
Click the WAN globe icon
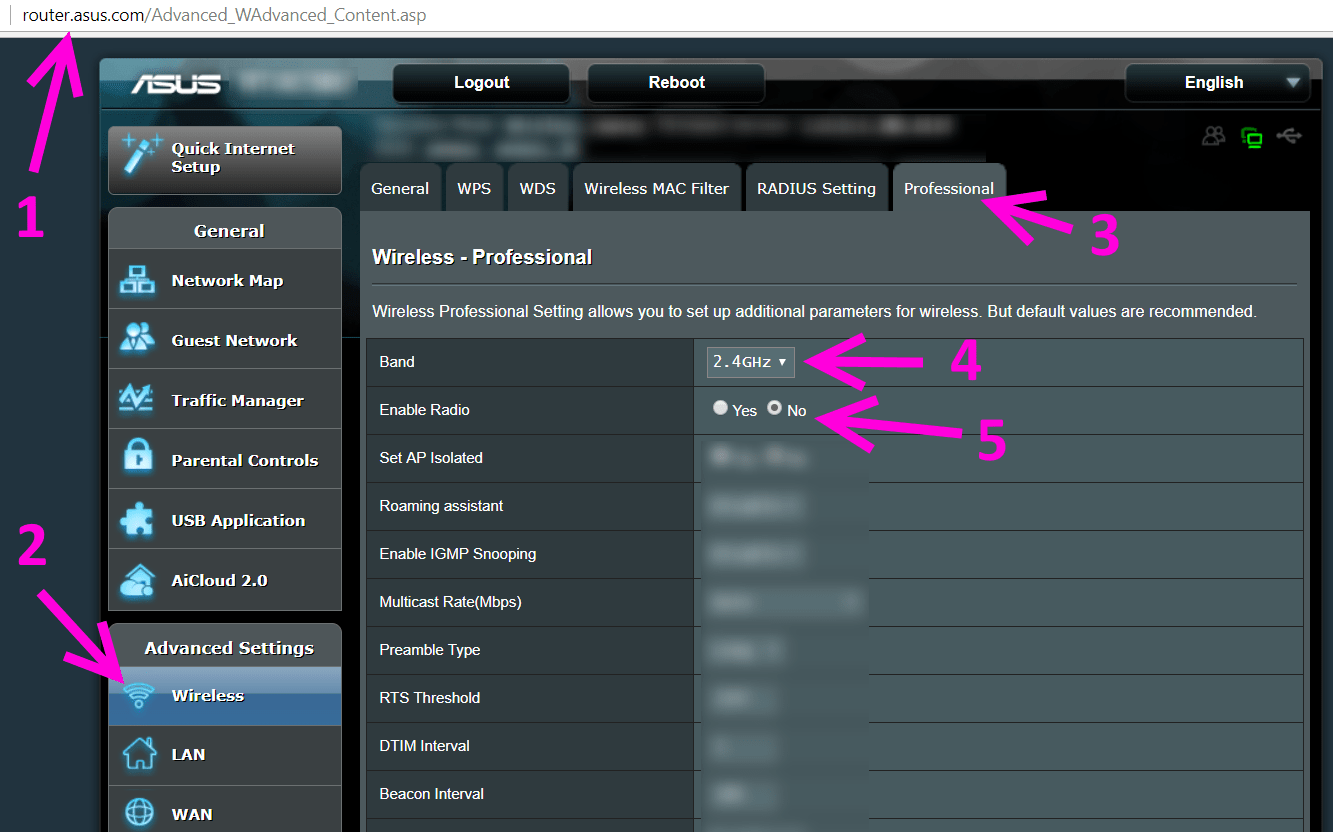click(139, 813)
